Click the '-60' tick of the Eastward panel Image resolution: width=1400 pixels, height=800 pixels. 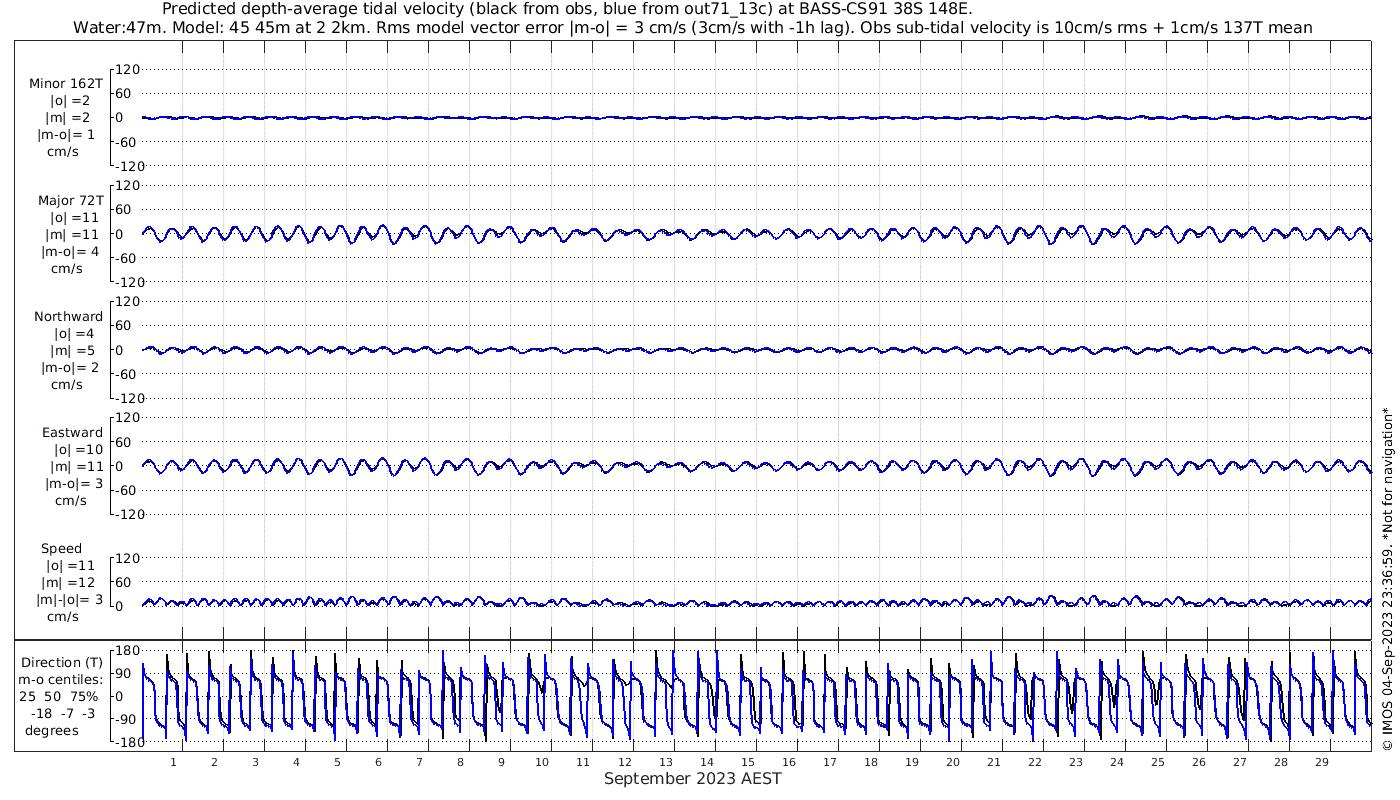128,489
